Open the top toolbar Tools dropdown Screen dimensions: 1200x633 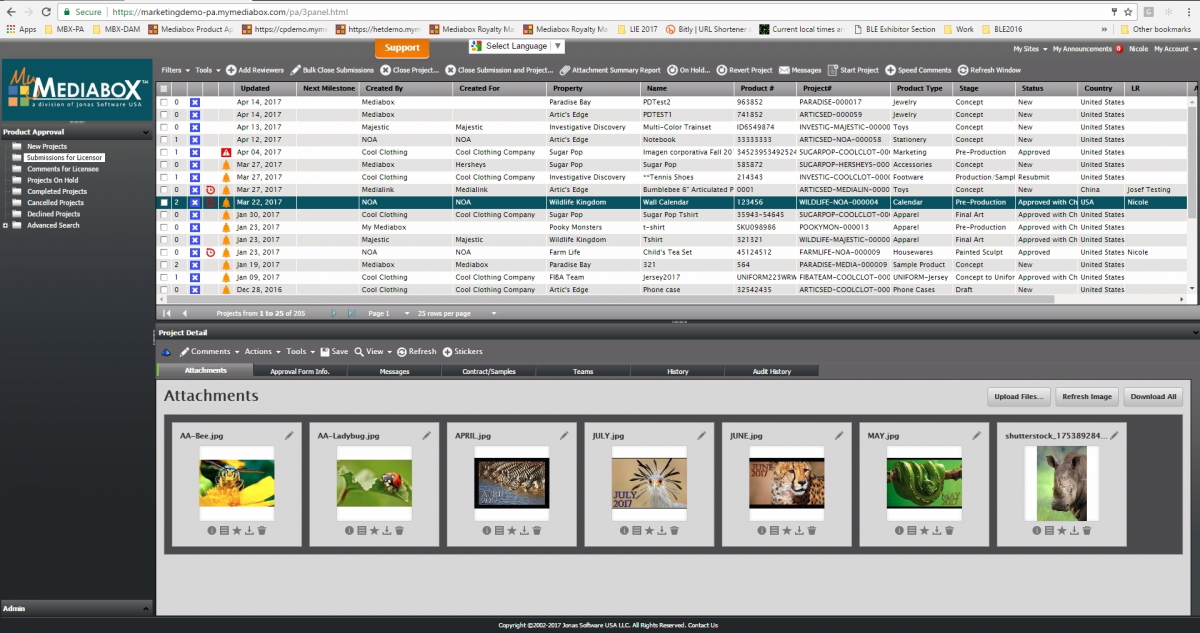coord(207,71)
